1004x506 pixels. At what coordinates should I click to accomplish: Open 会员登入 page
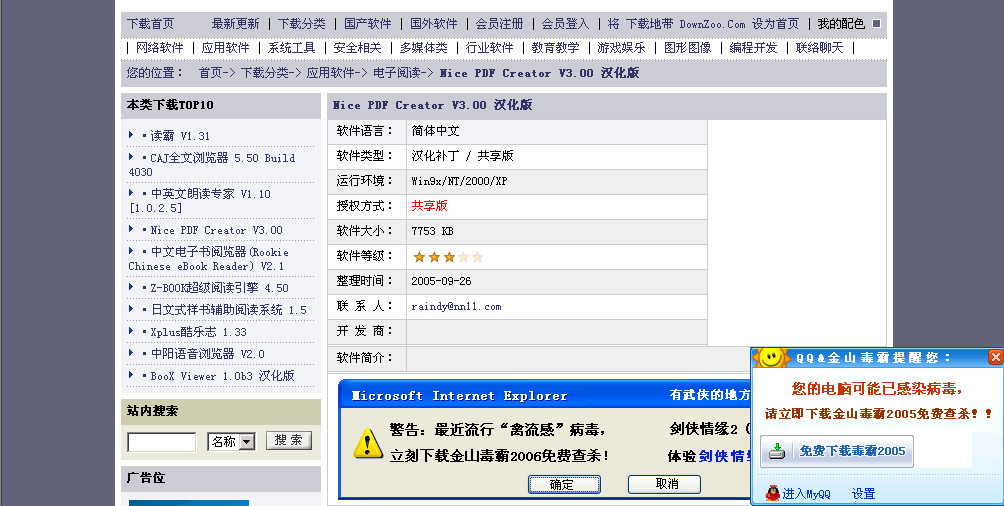565,24
